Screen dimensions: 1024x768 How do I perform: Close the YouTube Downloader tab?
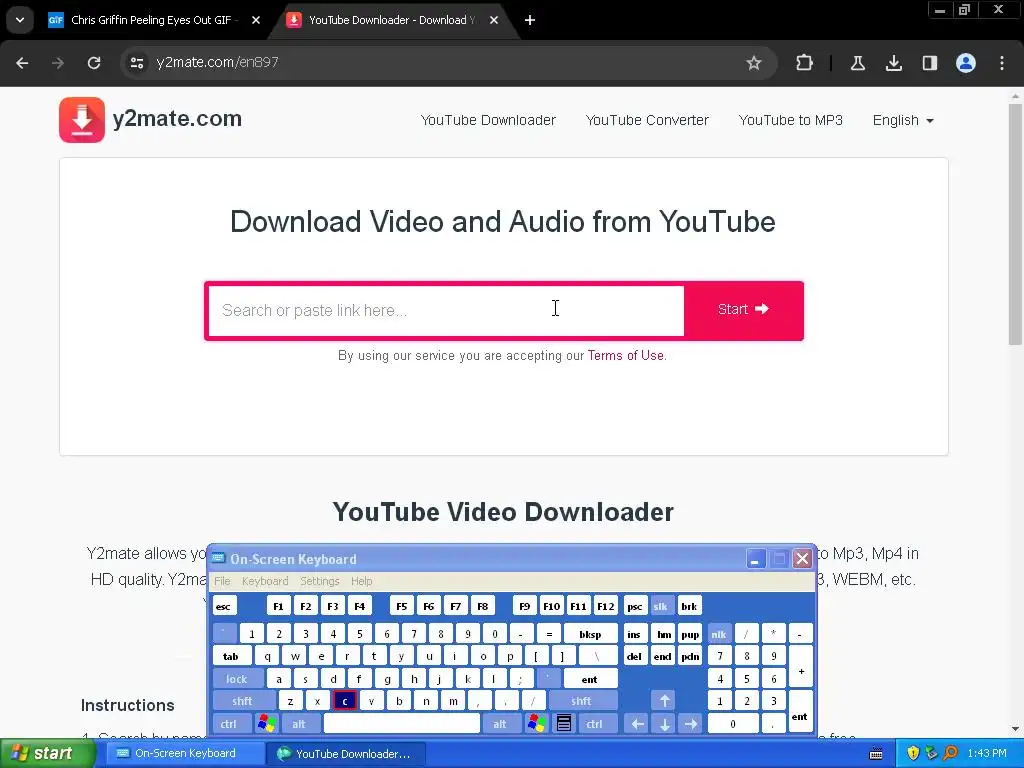click(x=494, y=20)
